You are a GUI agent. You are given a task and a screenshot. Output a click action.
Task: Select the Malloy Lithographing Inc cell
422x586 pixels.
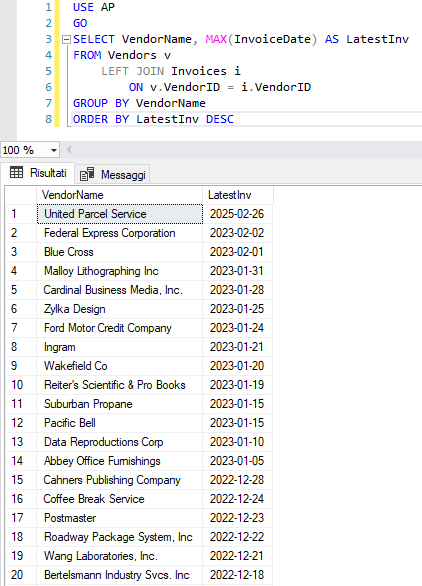tap(120, 271)
